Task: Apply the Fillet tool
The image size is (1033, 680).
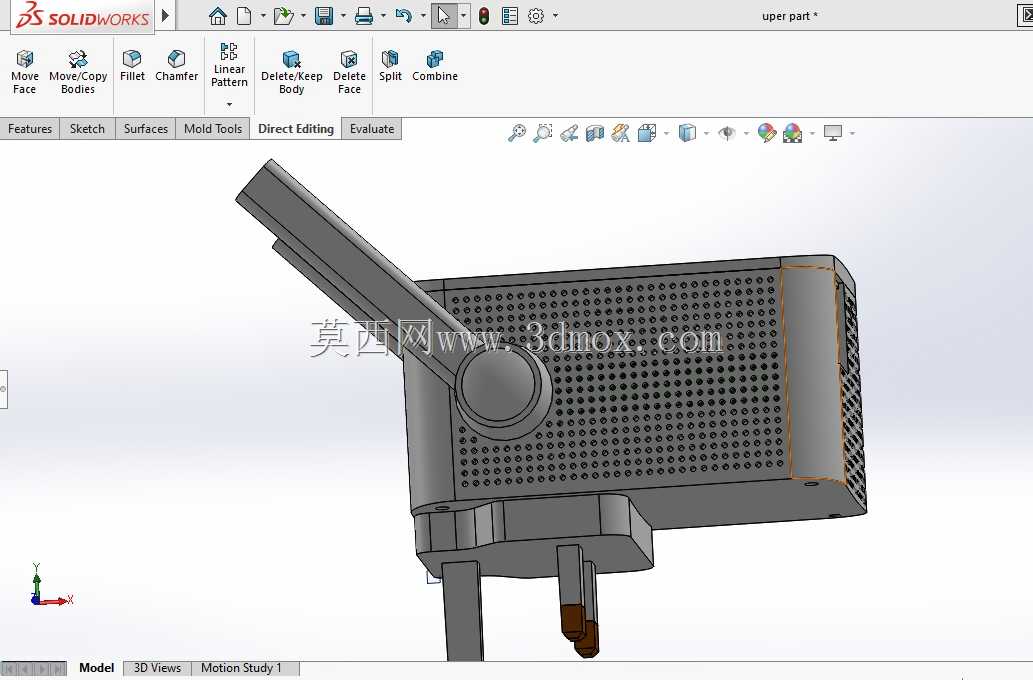Action: 132,66
